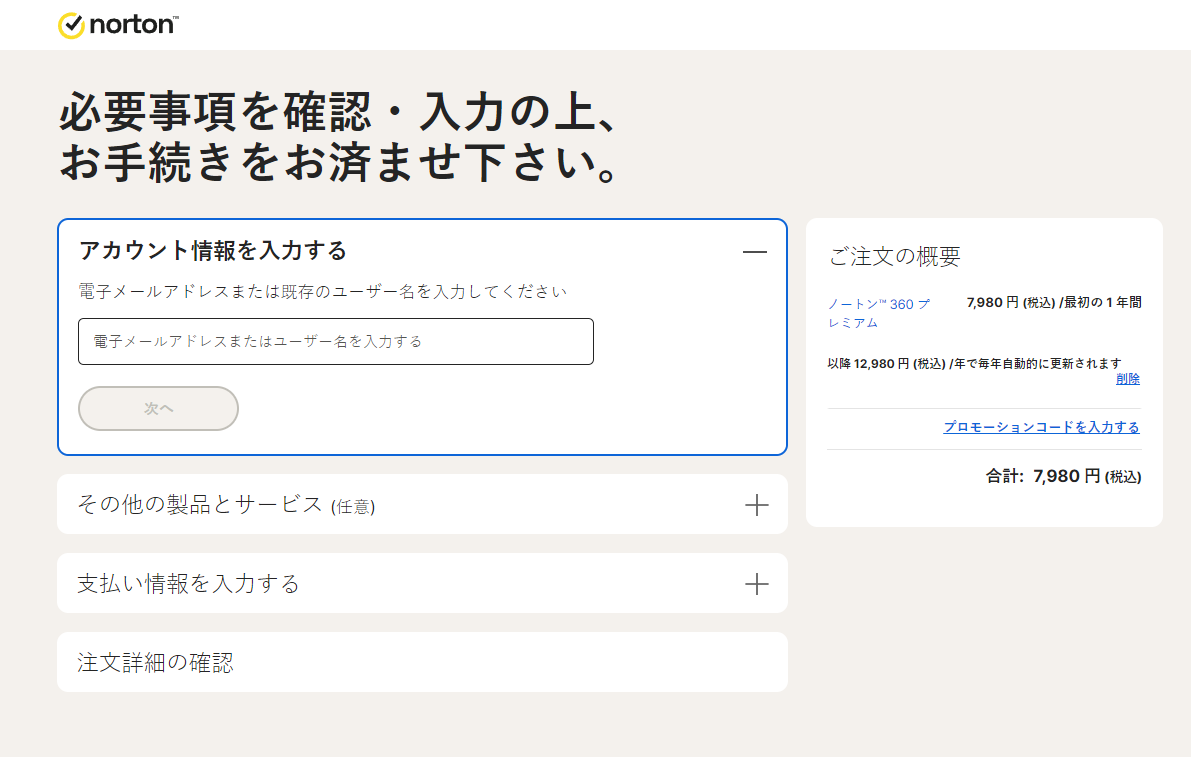Click the Norton yellow checkmark logo icon
The height and width of the screenshot is (757, 1191).
(71, 25)
